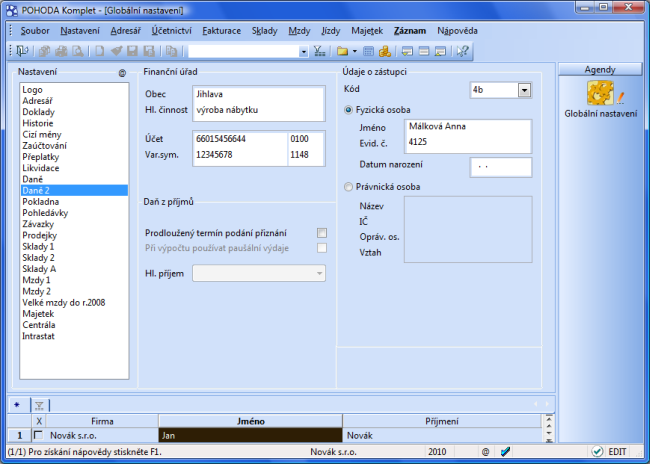Screen dimensions: 650x464
Task: Open the Jízdy menu
Action: (330, 31)
